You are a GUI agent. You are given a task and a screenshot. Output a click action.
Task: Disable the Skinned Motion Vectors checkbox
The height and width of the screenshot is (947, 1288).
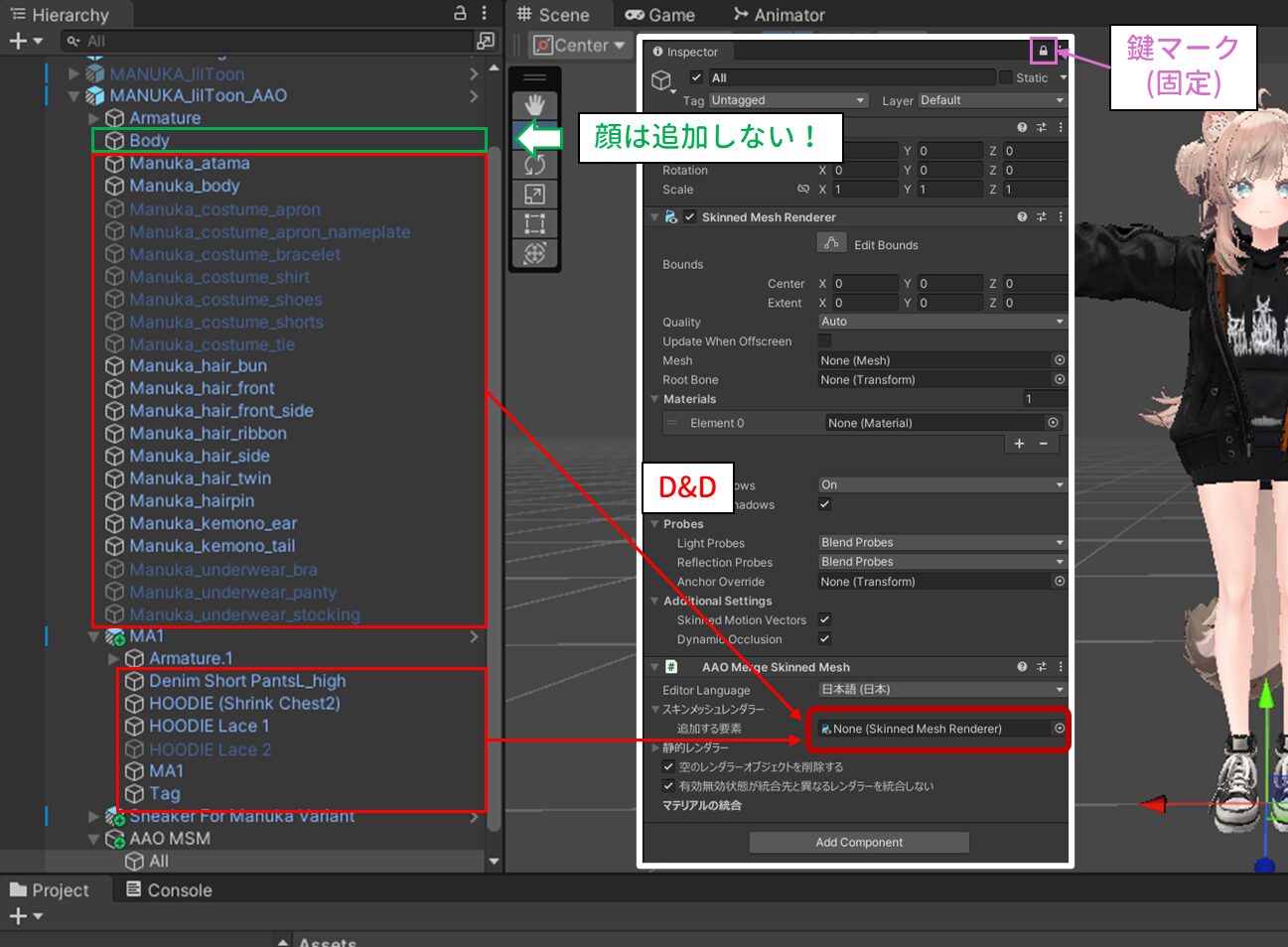click(824, 619)
